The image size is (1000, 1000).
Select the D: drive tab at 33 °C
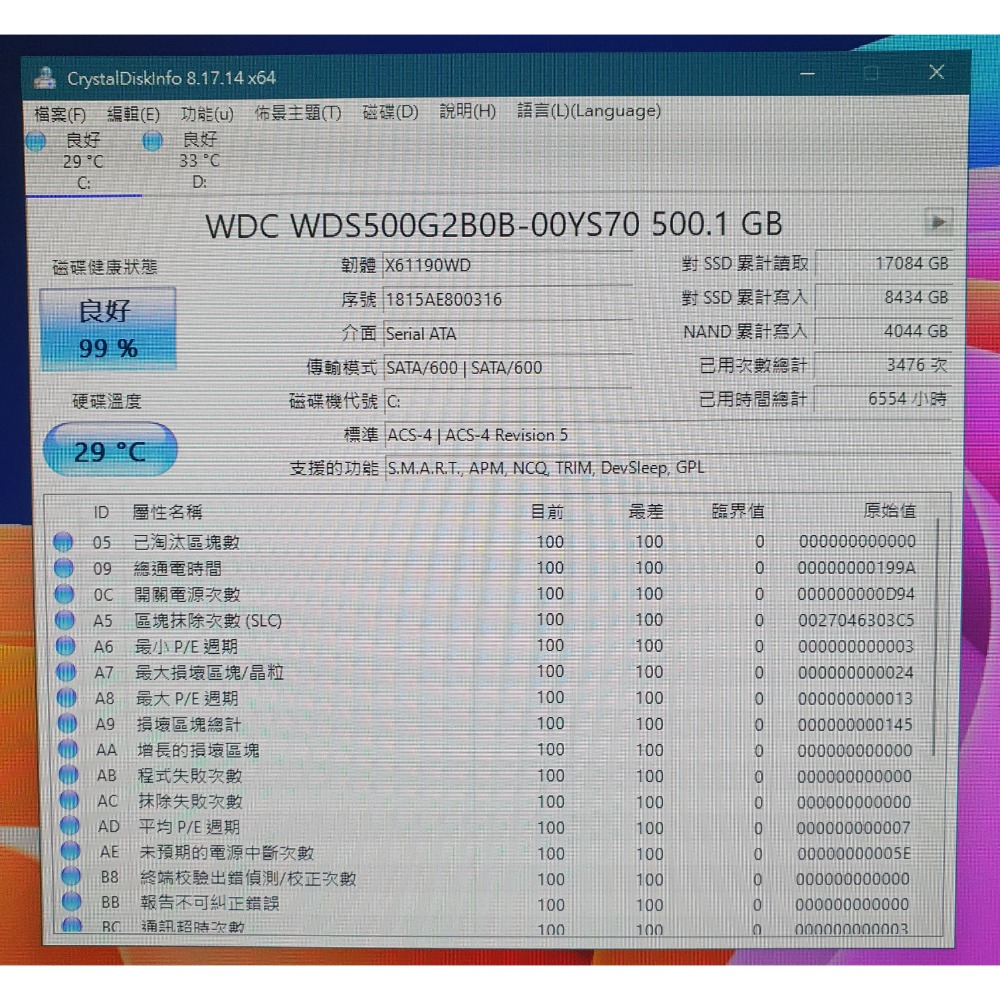click(199, 161)
